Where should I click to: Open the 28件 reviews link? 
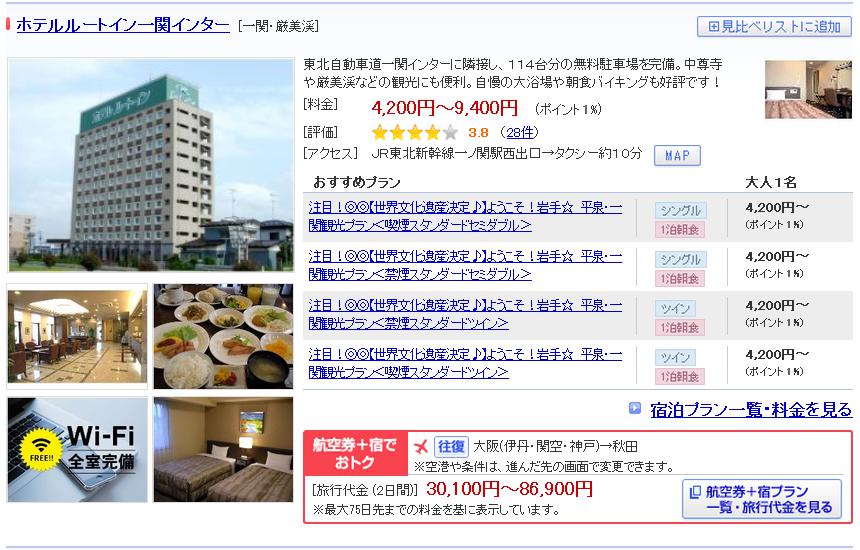tap(519, 132)
